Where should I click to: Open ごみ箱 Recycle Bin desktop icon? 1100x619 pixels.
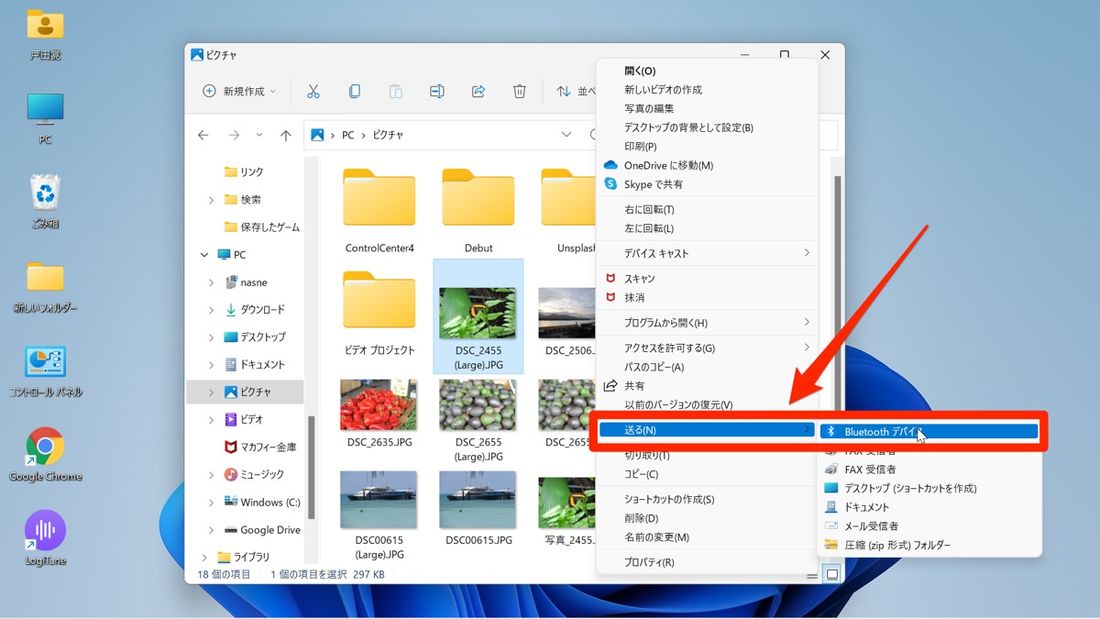pyautogui.click(x=45, y=201)
